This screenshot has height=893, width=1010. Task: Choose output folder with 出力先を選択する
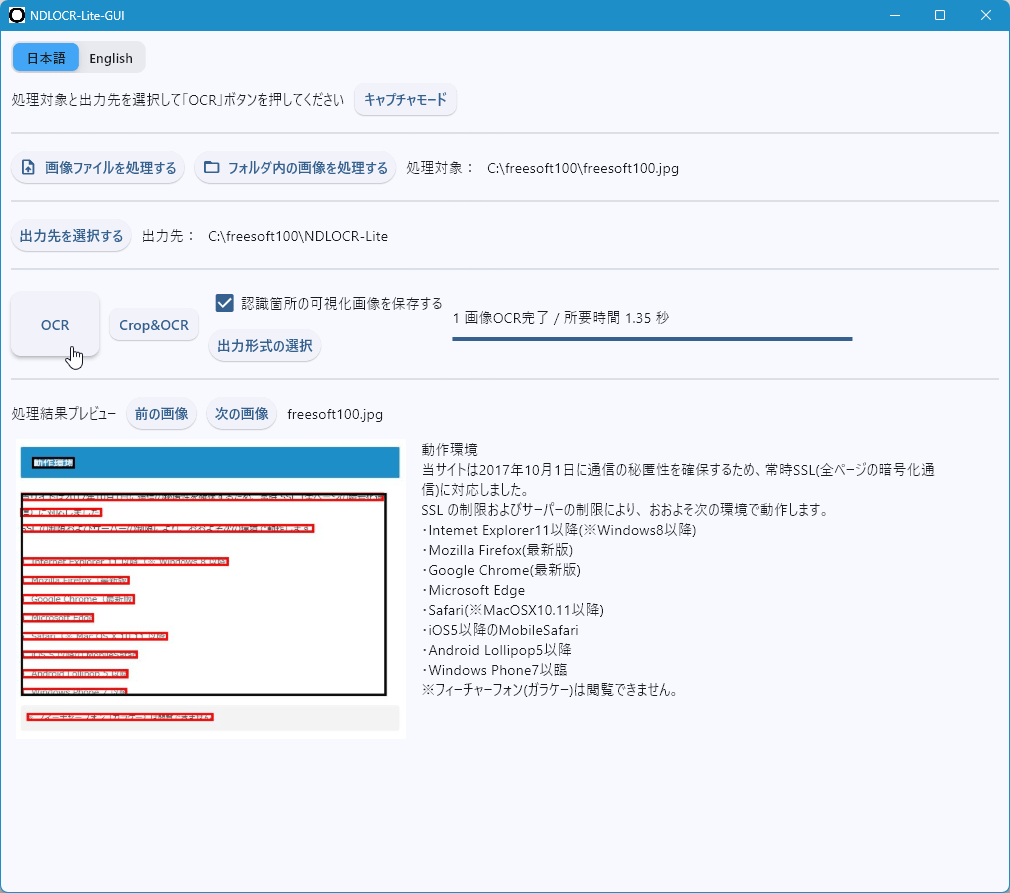pos(71,236)
